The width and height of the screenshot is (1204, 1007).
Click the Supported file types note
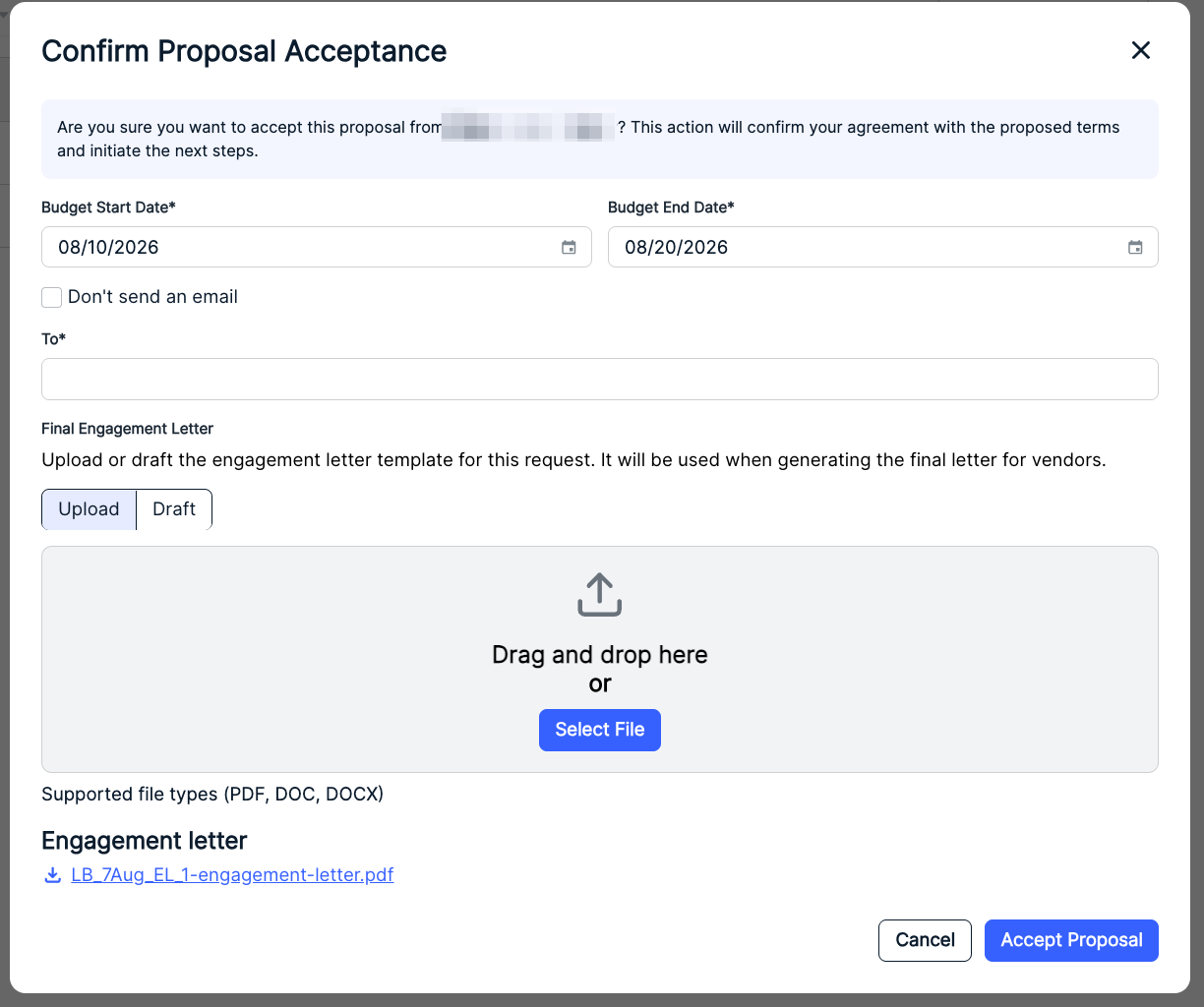click(212, 795)
